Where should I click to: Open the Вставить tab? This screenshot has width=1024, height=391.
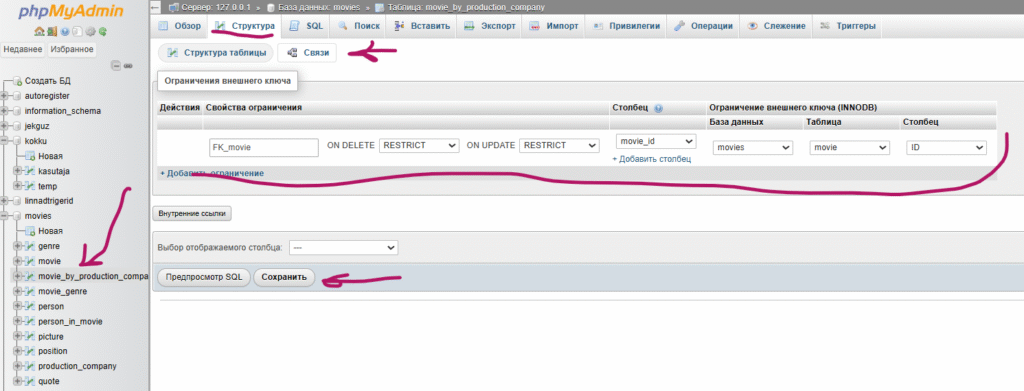coord(422,27)
